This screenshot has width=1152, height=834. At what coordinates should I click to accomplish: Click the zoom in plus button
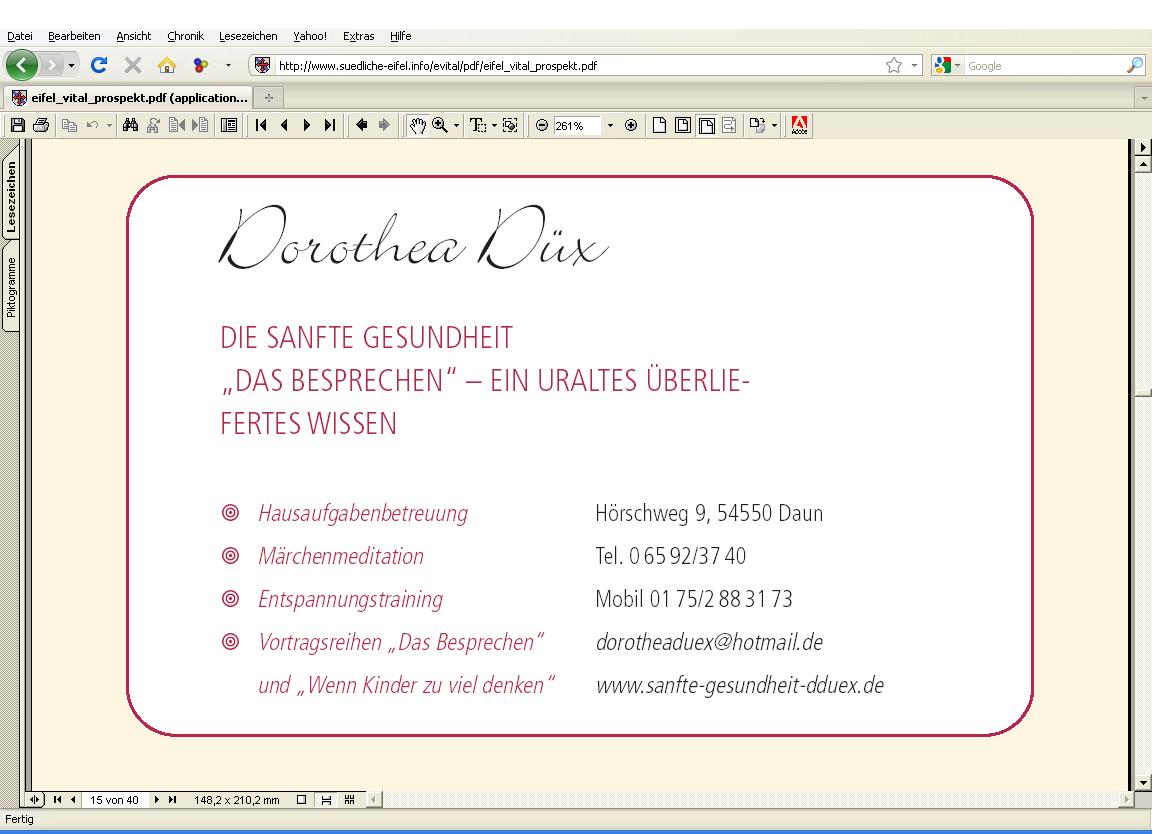pyautogui.click(x=631, y=125)
